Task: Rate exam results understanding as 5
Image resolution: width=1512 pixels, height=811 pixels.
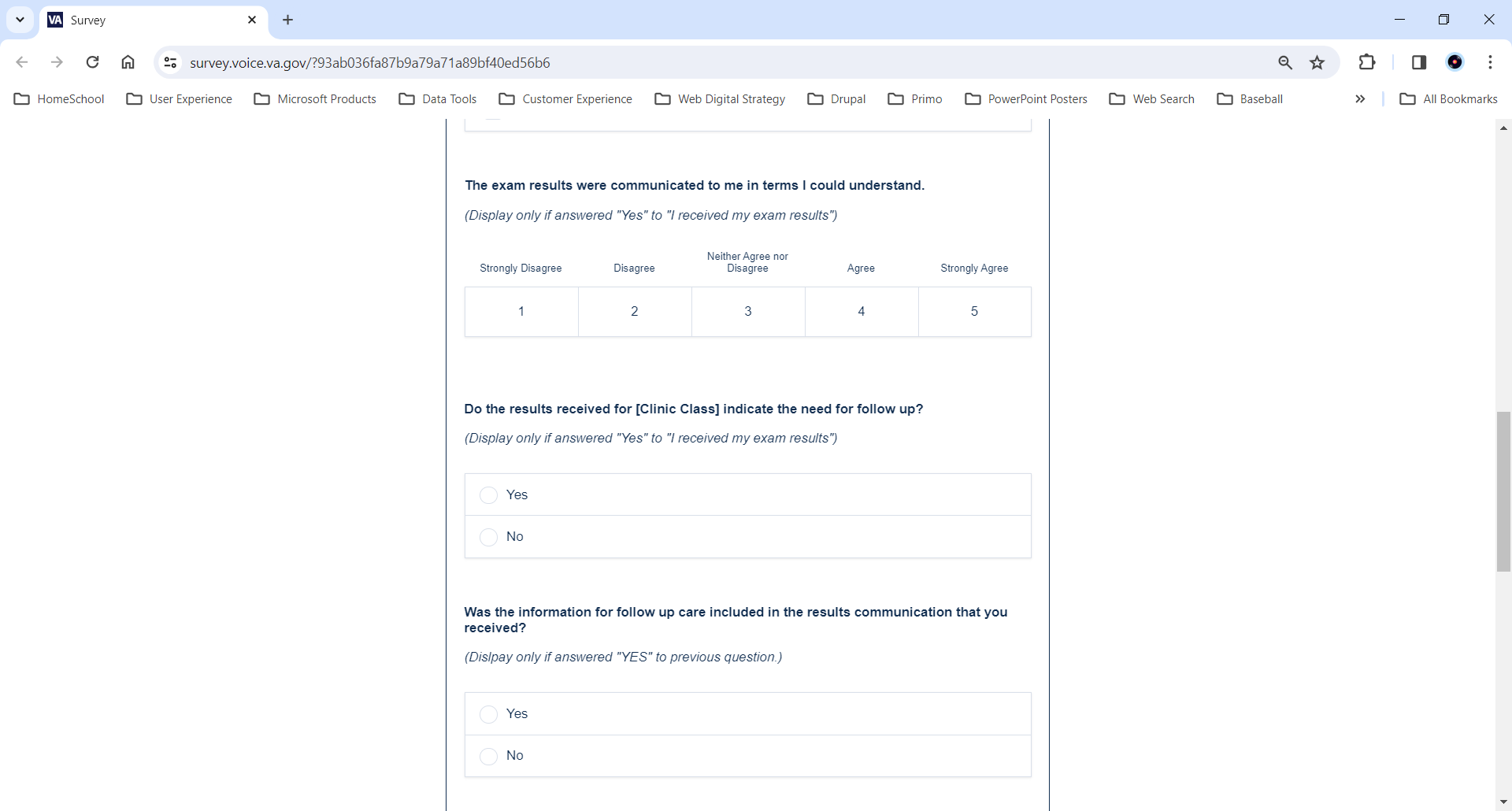Action: [975, 312]
